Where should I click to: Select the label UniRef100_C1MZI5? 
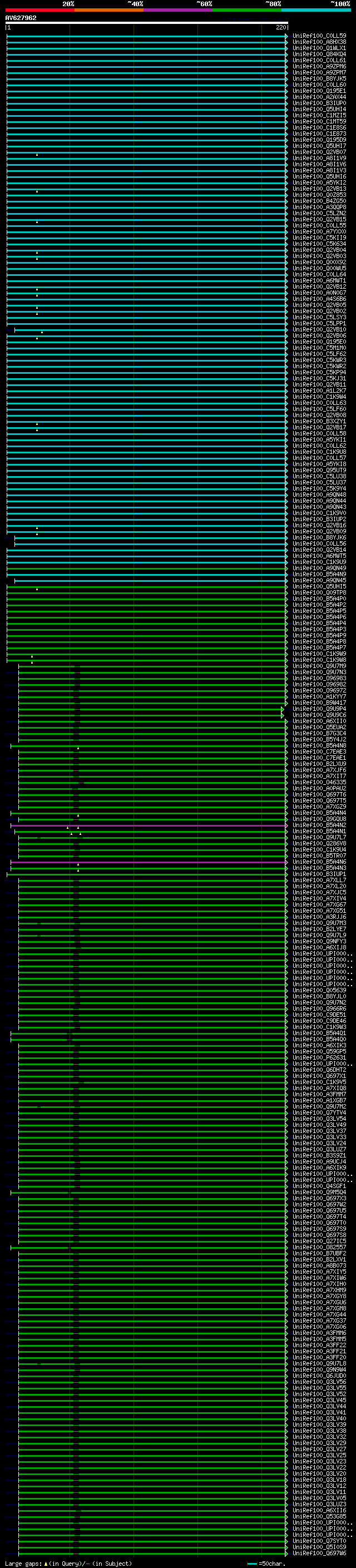(x=319, y=116)
